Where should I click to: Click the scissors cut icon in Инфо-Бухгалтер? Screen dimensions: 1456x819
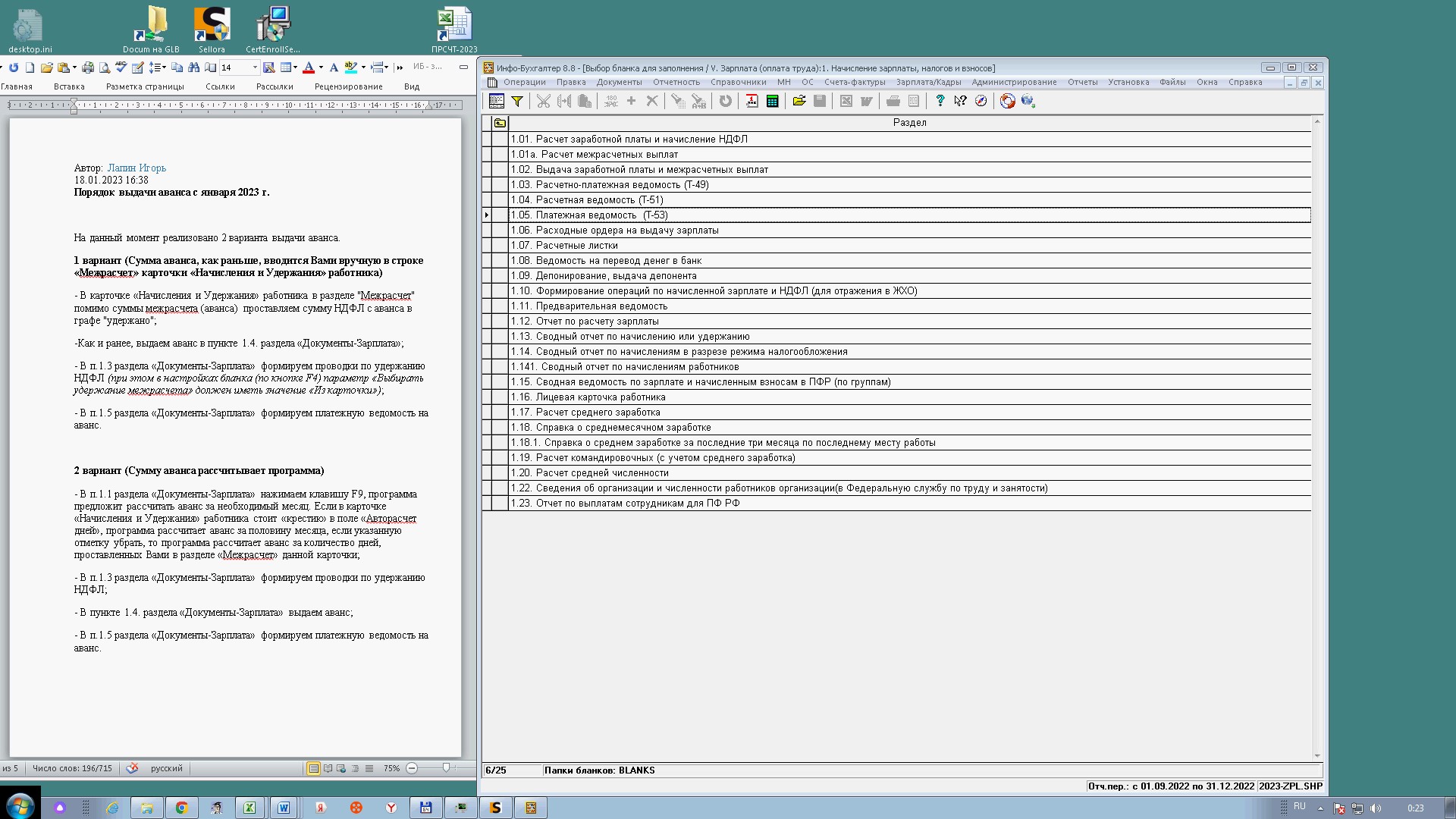pyautogui.click(x=543, y=101)
